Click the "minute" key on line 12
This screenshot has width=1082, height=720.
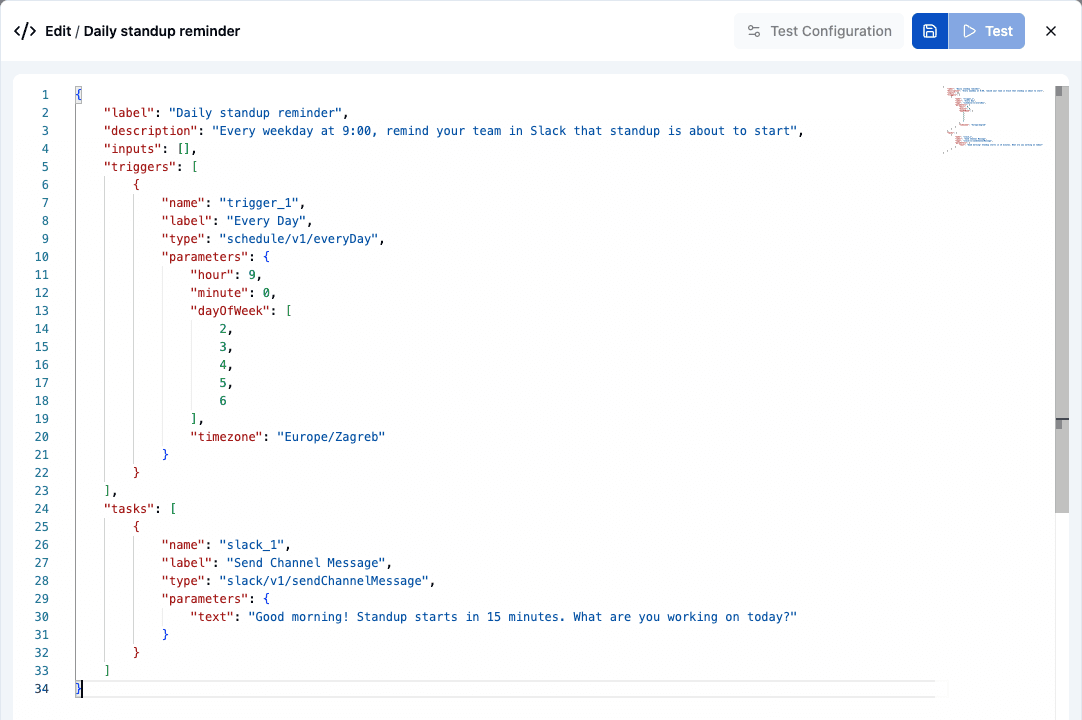(219, 292)
